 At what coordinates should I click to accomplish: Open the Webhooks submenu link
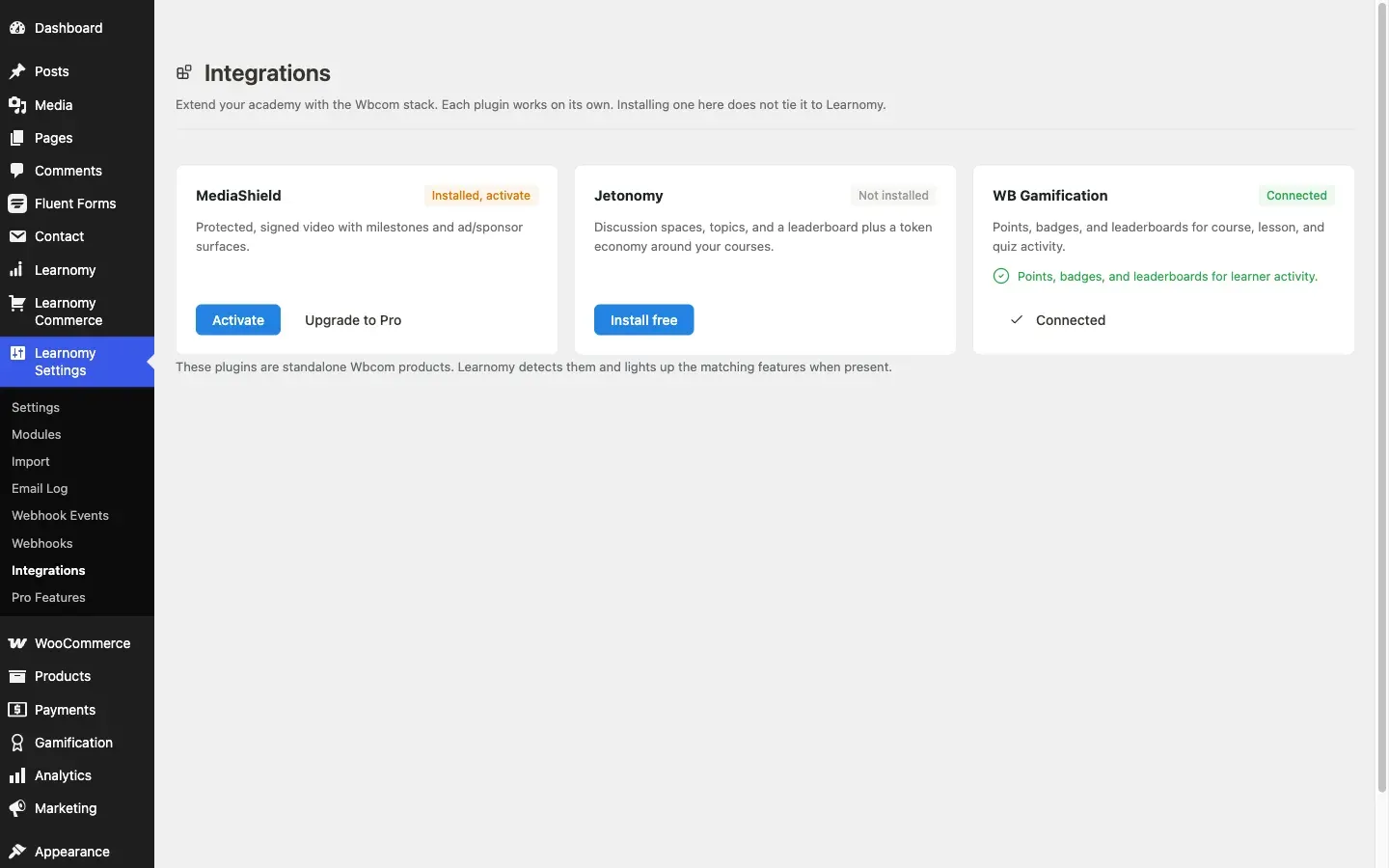click(42, 543)
